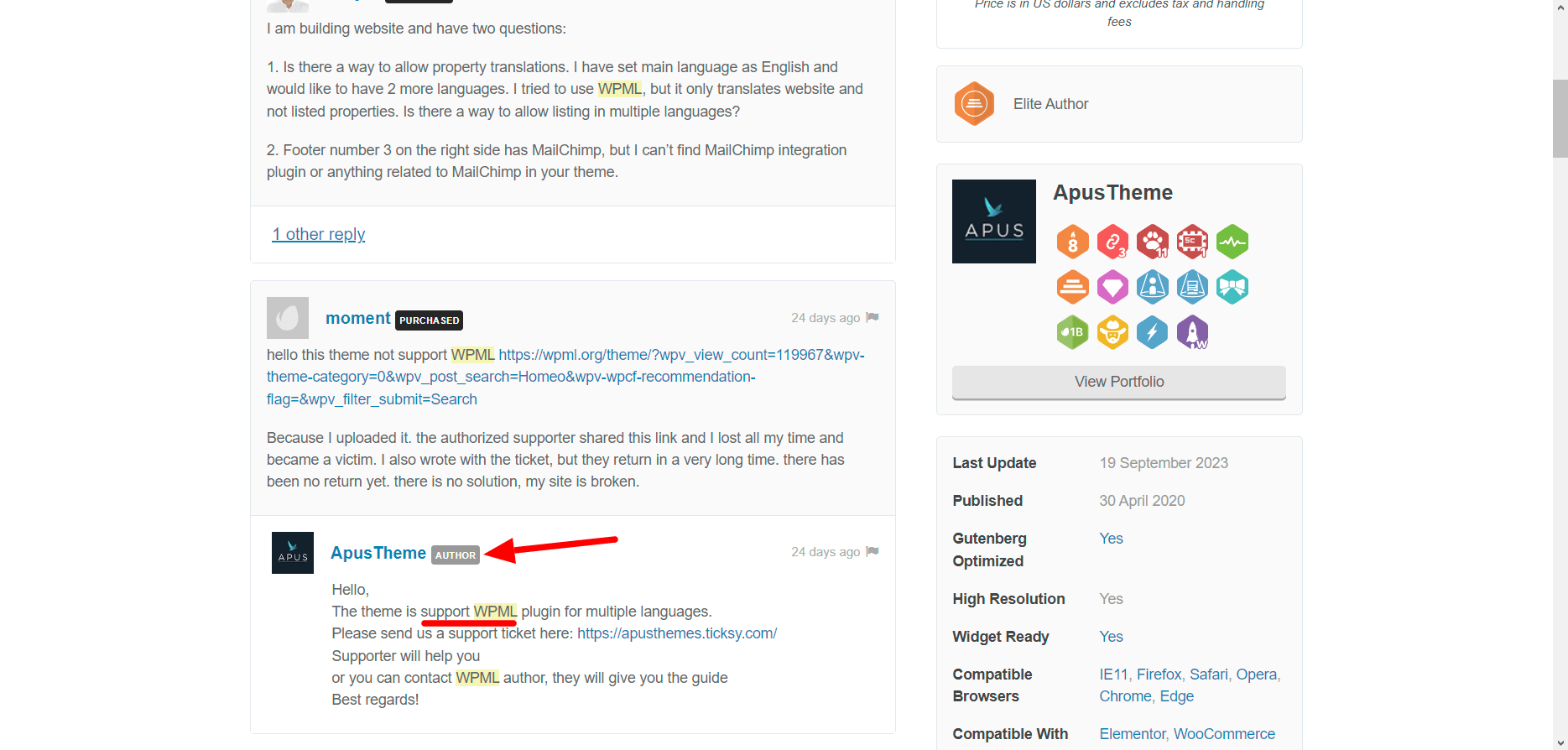Flag the moment comment
Screen dimensions: 1568x750
[x=873, y=317]
